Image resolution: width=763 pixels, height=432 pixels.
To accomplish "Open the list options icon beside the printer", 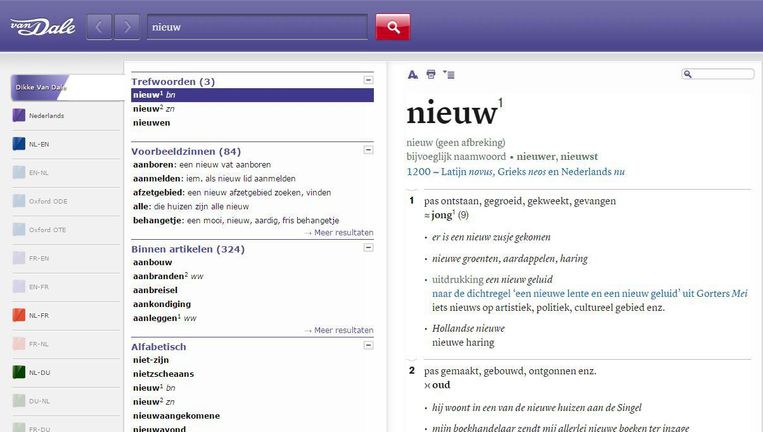I will [x=448, y=74].
